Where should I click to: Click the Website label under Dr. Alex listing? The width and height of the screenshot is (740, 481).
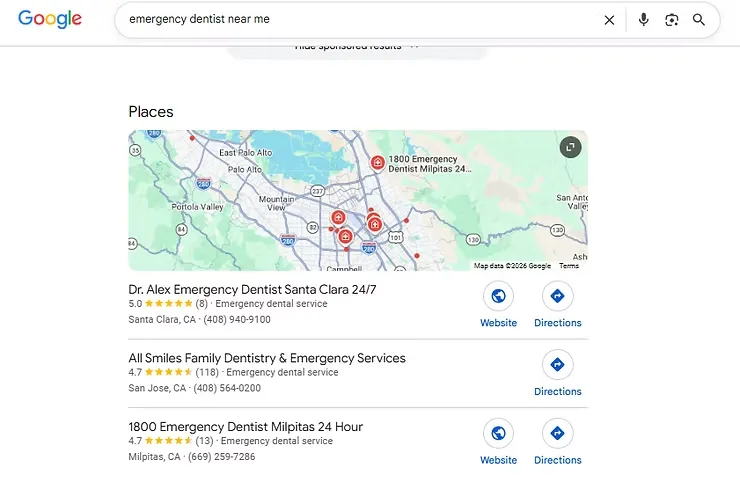point(498,323)
